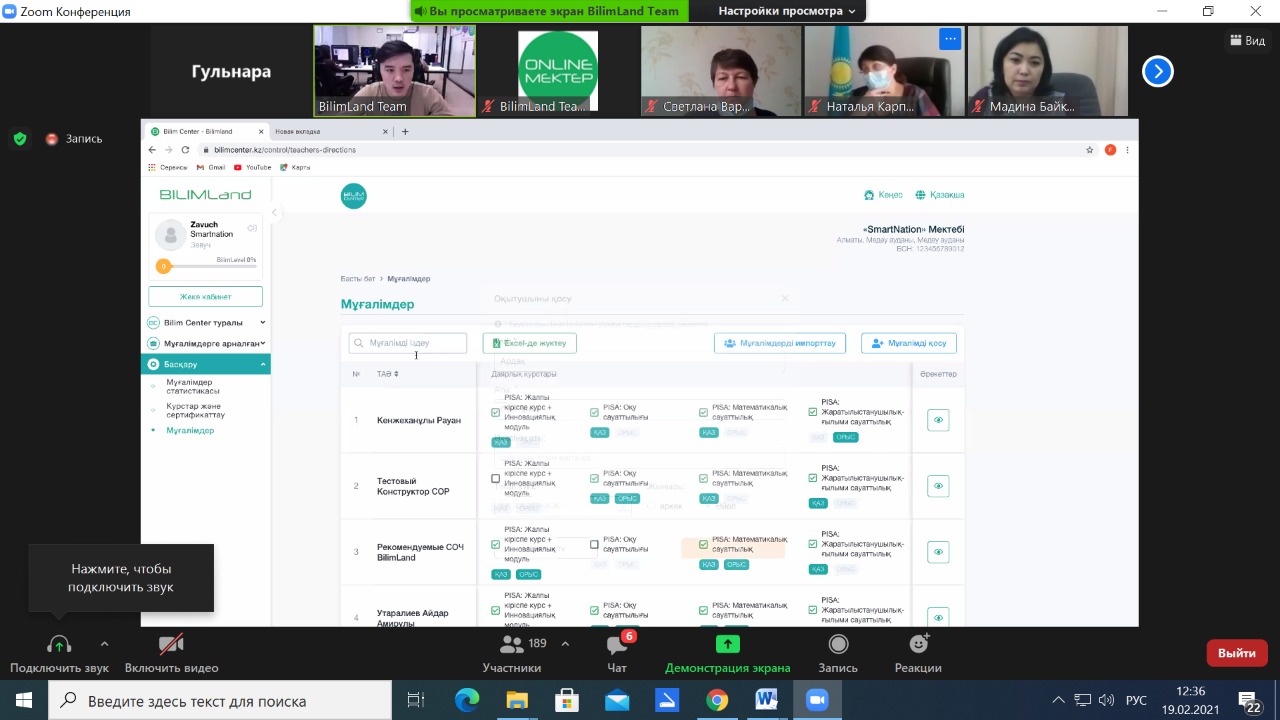This screenshot has height=720, width=1280.
Task: Check Рекомендуемые СОЧ PISA Оқу сауаттылығы checkbox
Action: pos(594,545)
